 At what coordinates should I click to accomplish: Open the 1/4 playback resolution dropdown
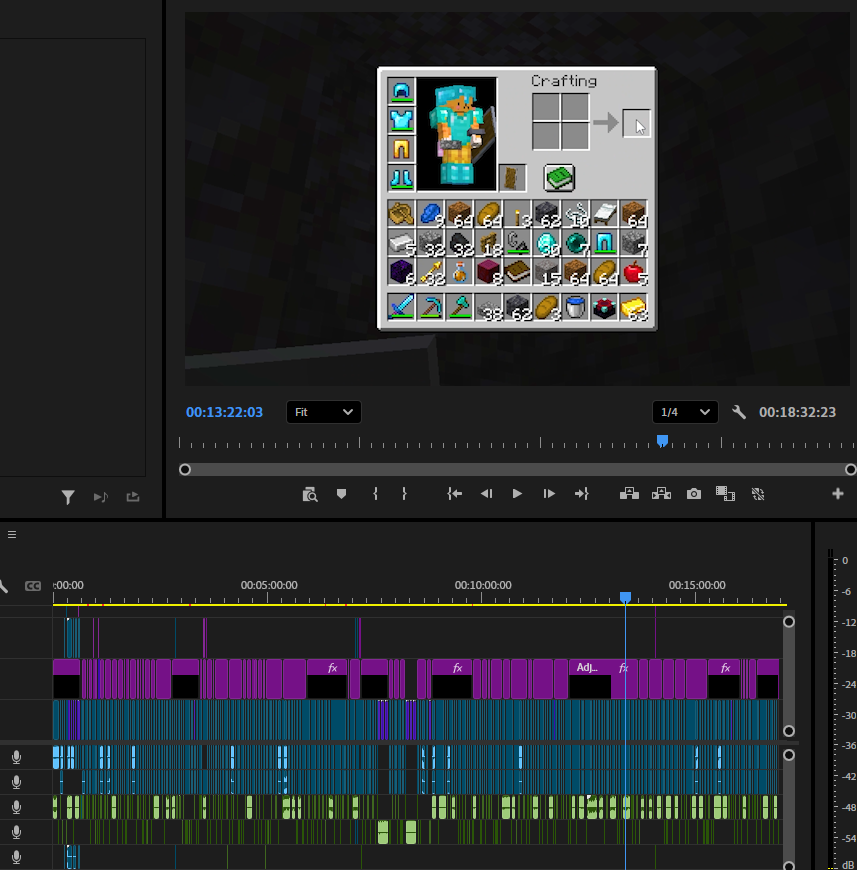click(x=685, y=412)
